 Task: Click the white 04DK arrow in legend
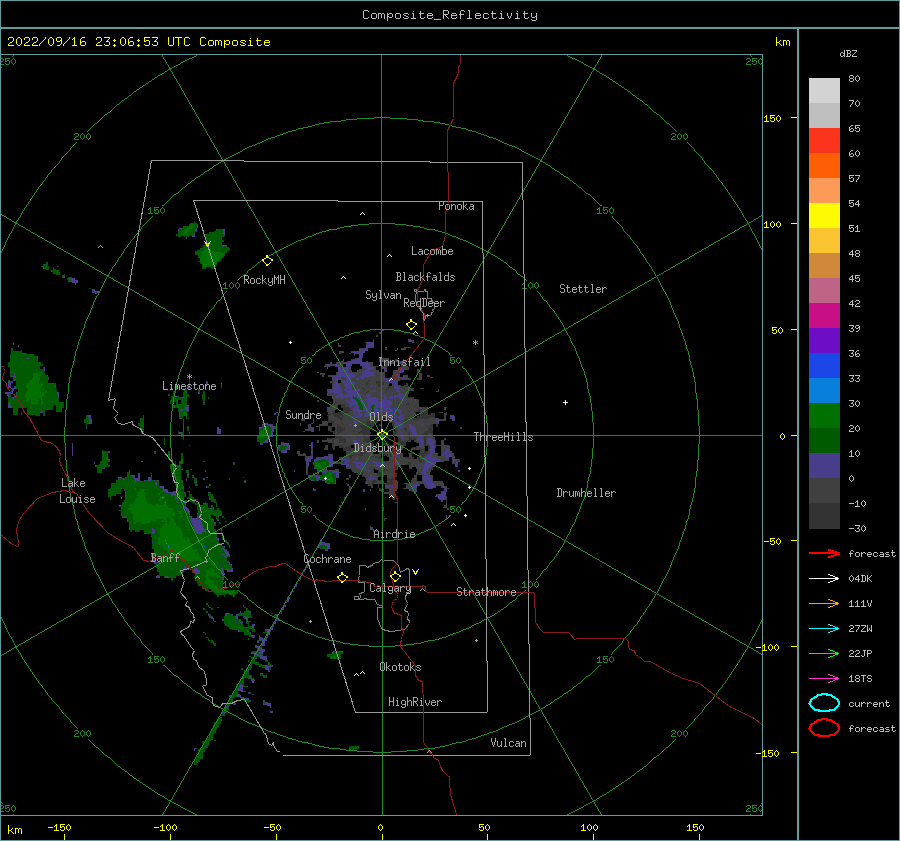(824, 578)
